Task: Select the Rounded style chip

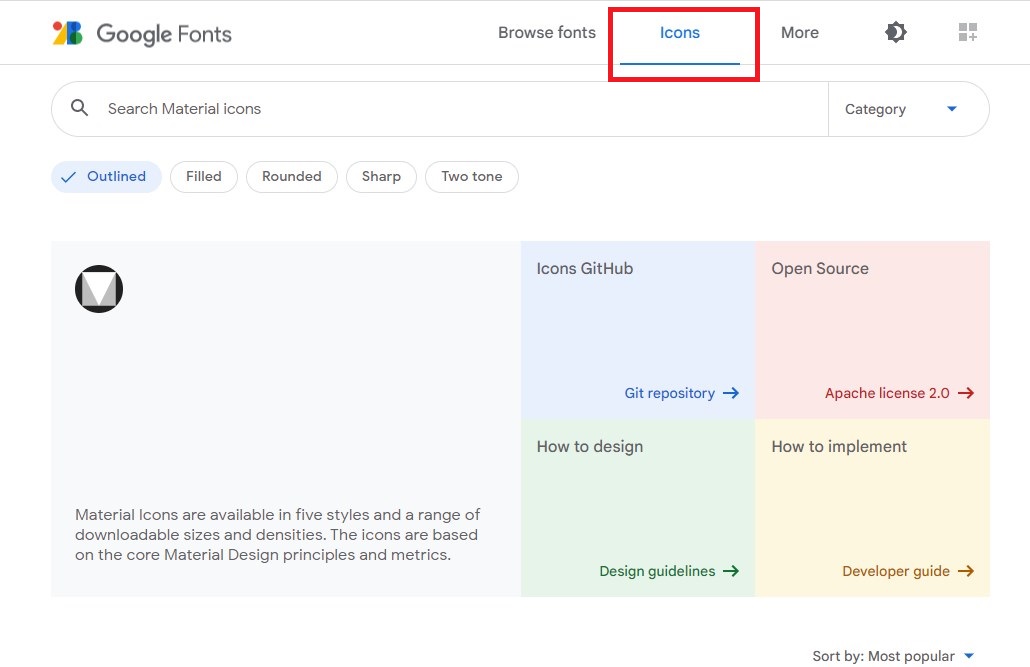Action: pos(291,176)
